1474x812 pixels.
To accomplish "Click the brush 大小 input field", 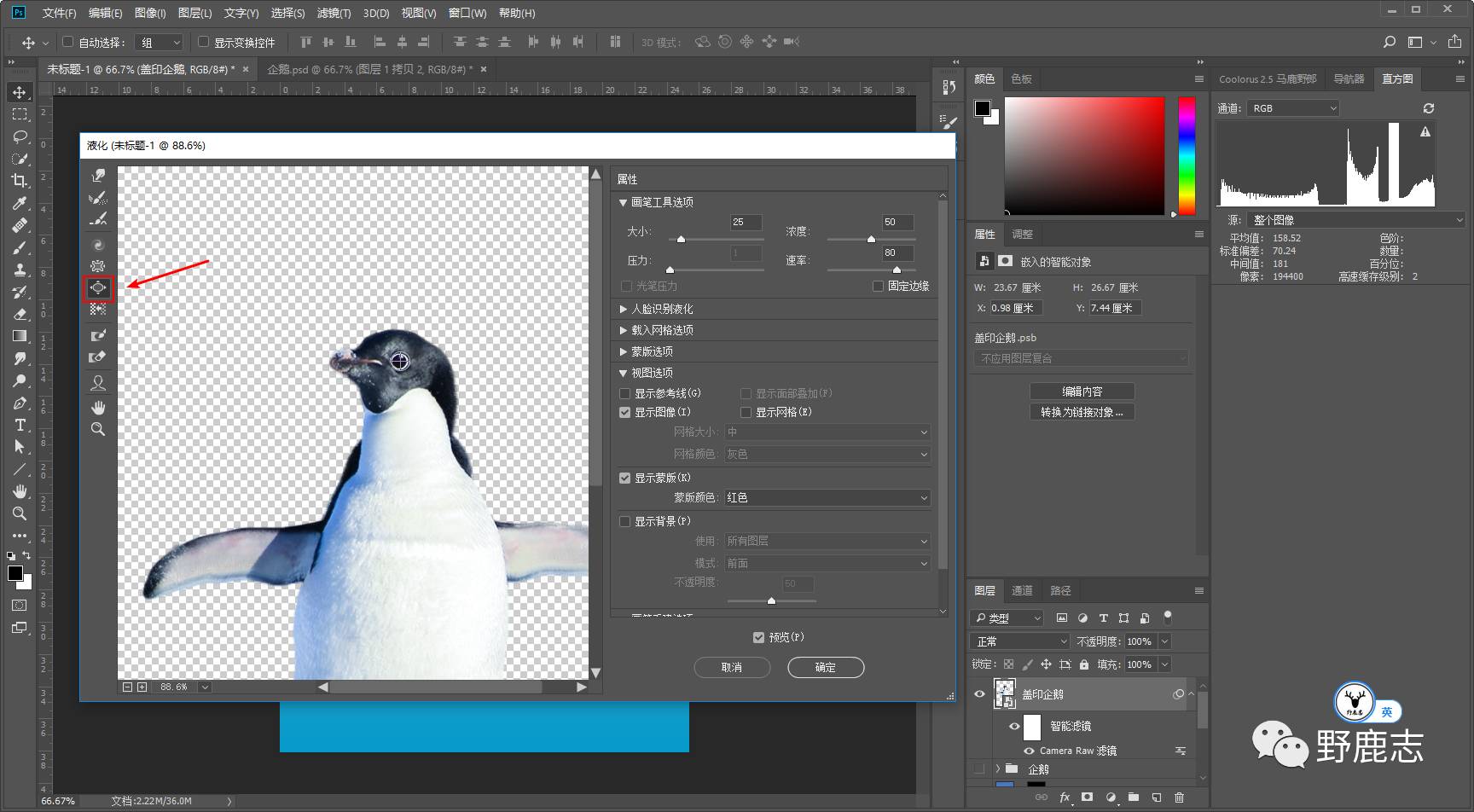I will [745, 223].
